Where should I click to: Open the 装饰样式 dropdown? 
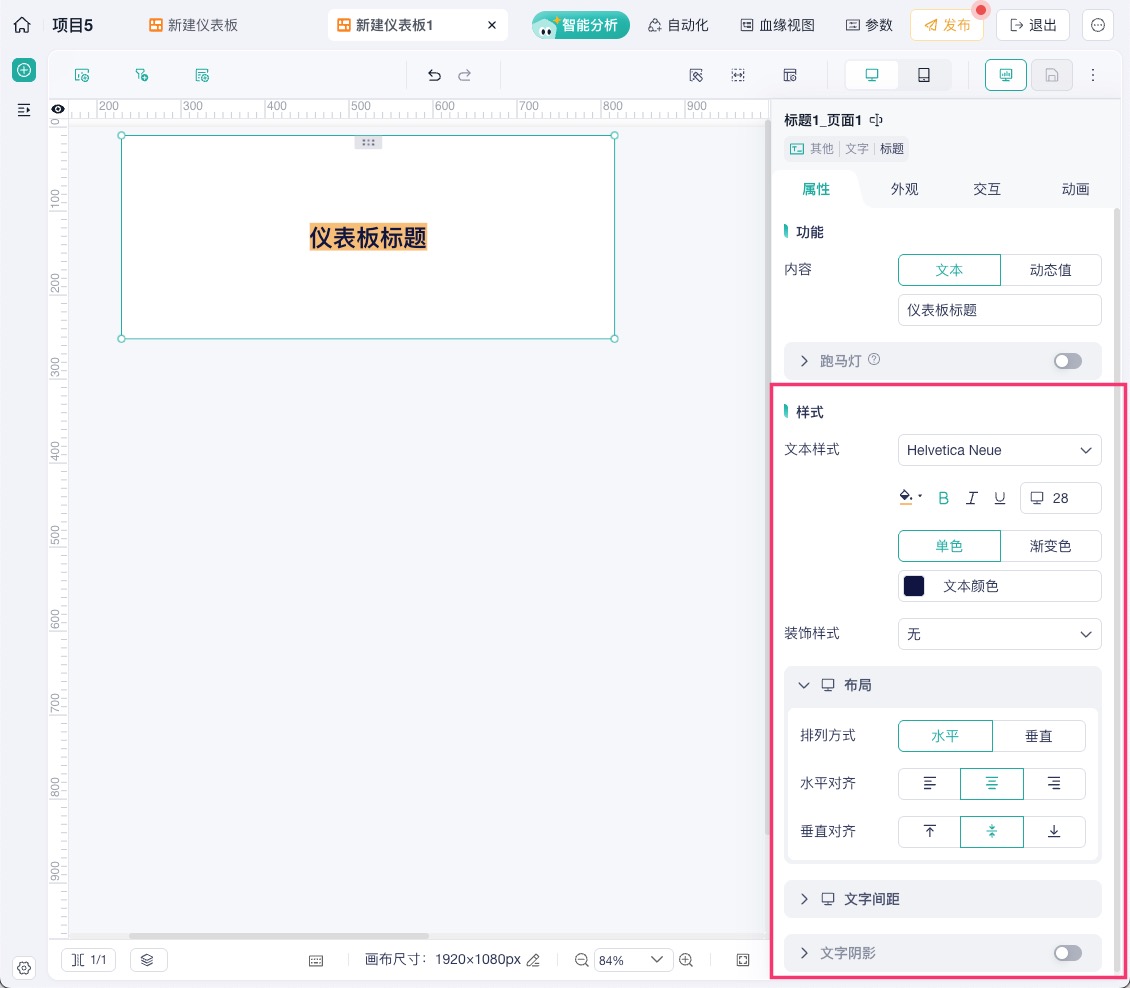1000,634
